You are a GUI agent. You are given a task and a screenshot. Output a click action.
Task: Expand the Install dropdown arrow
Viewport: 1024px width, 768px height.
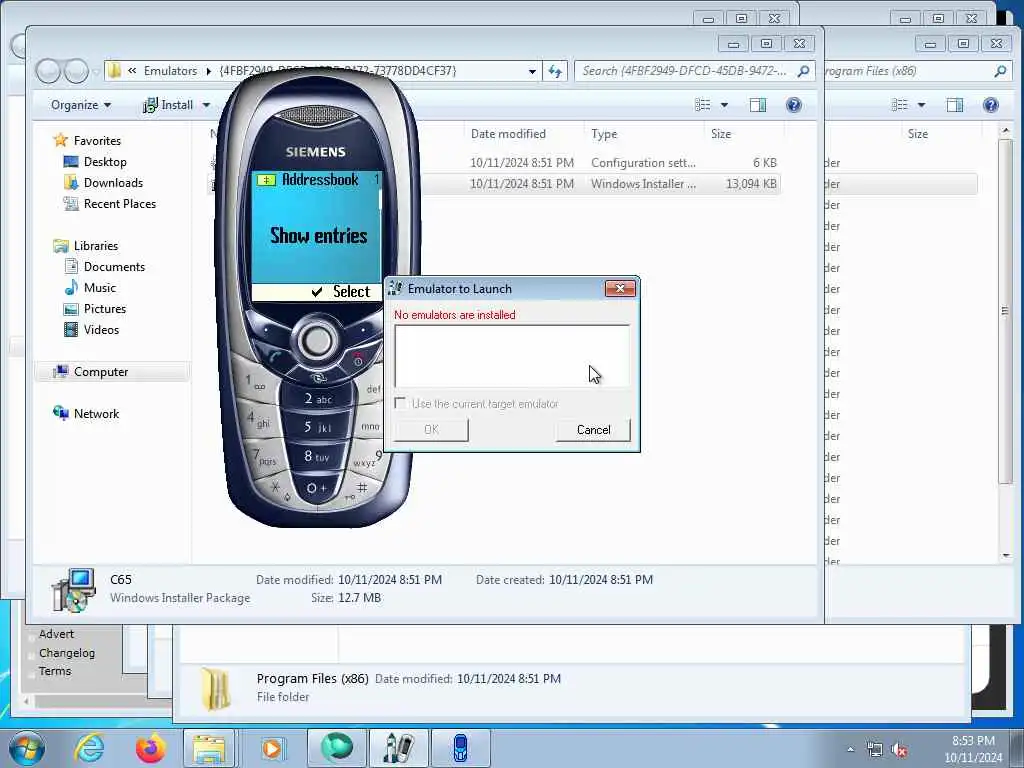206,105
